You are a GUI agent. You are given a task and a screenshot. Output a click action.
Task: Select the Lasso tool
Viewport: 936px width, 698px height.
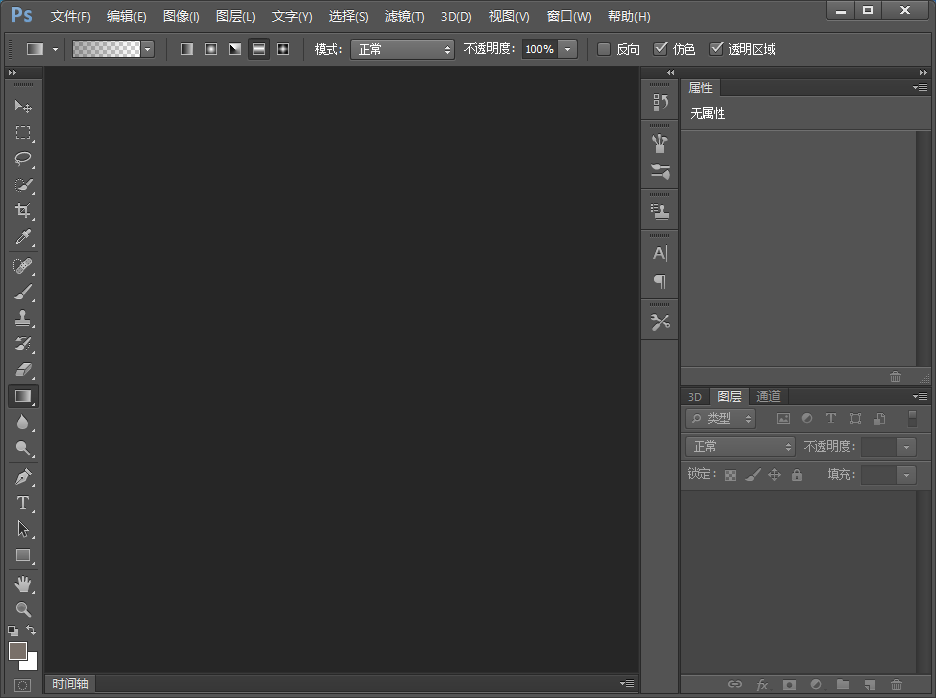tap(23, 159)
